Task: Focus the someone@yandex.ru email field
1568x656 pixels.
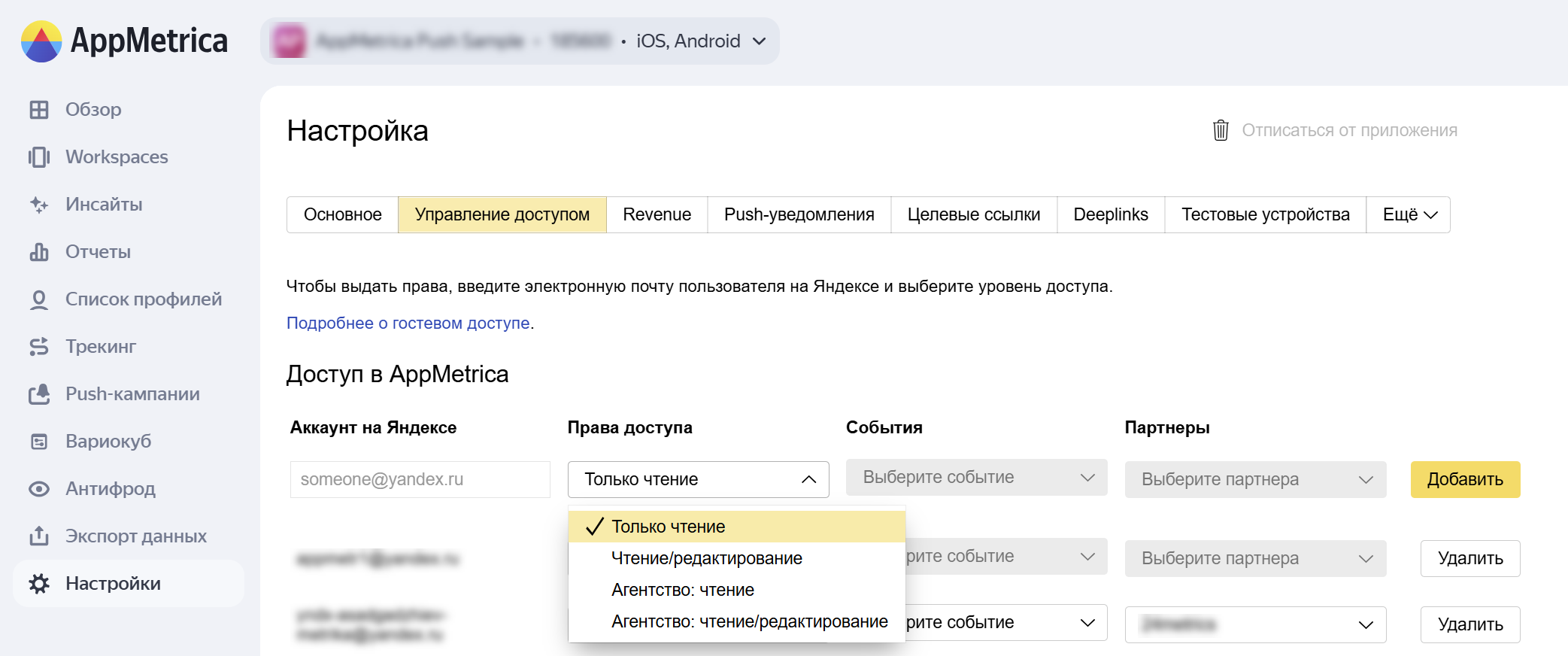Action: (x=420, y=479)
